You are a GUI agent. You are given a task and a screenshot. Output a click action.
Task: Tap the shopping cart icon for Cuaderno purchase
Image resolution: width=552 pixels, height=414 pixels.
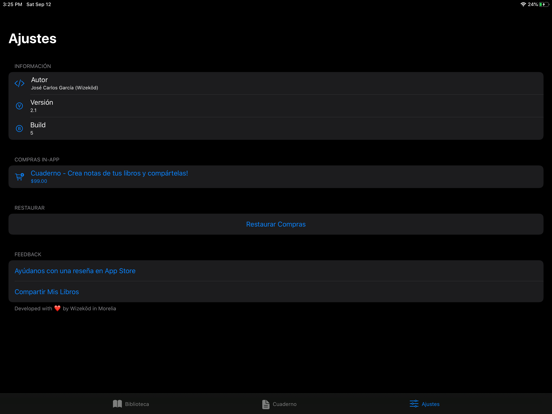19,177
